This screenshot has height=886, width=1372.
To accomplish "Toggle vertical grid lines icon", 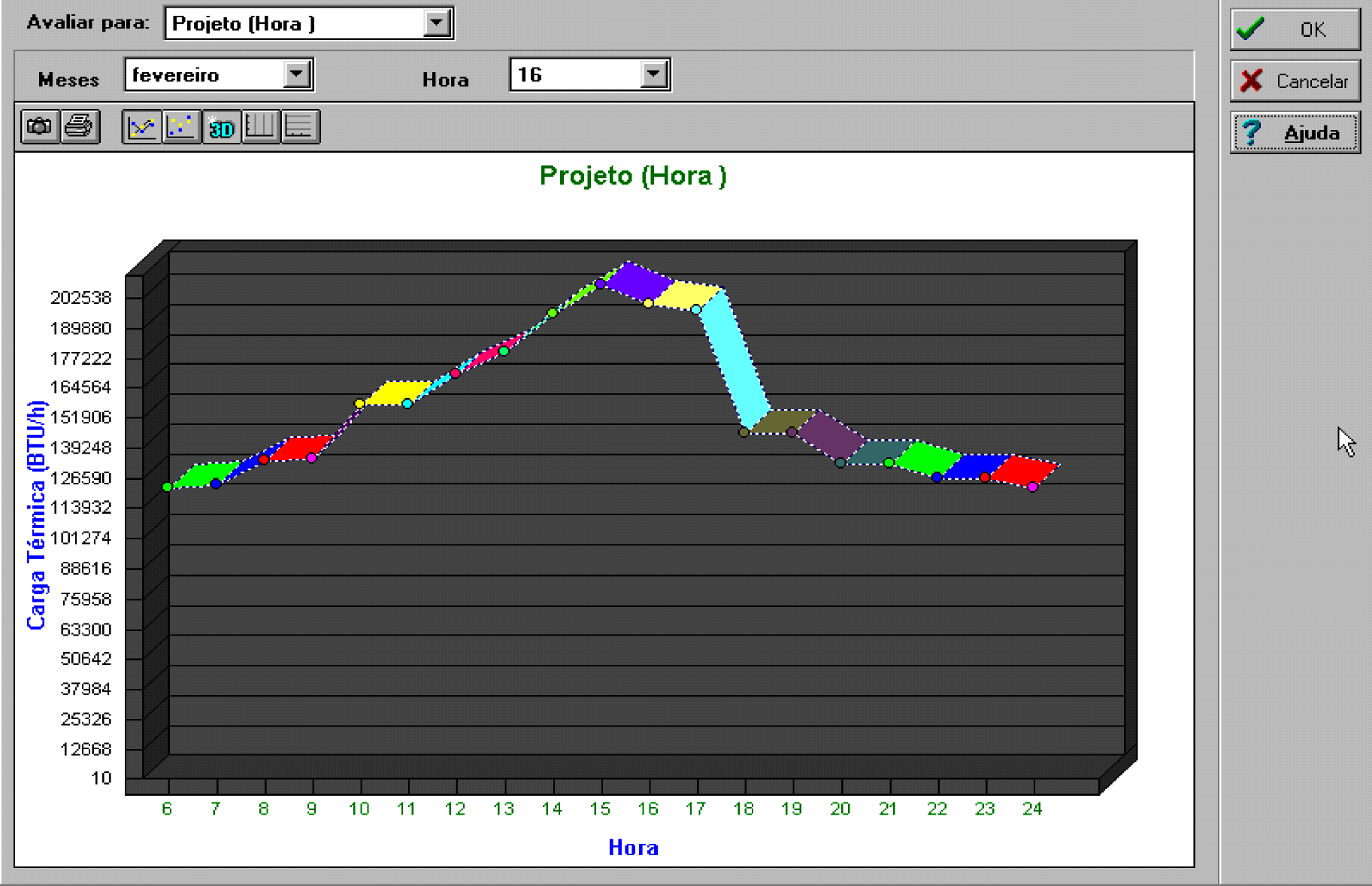I will tap(260, 126).
